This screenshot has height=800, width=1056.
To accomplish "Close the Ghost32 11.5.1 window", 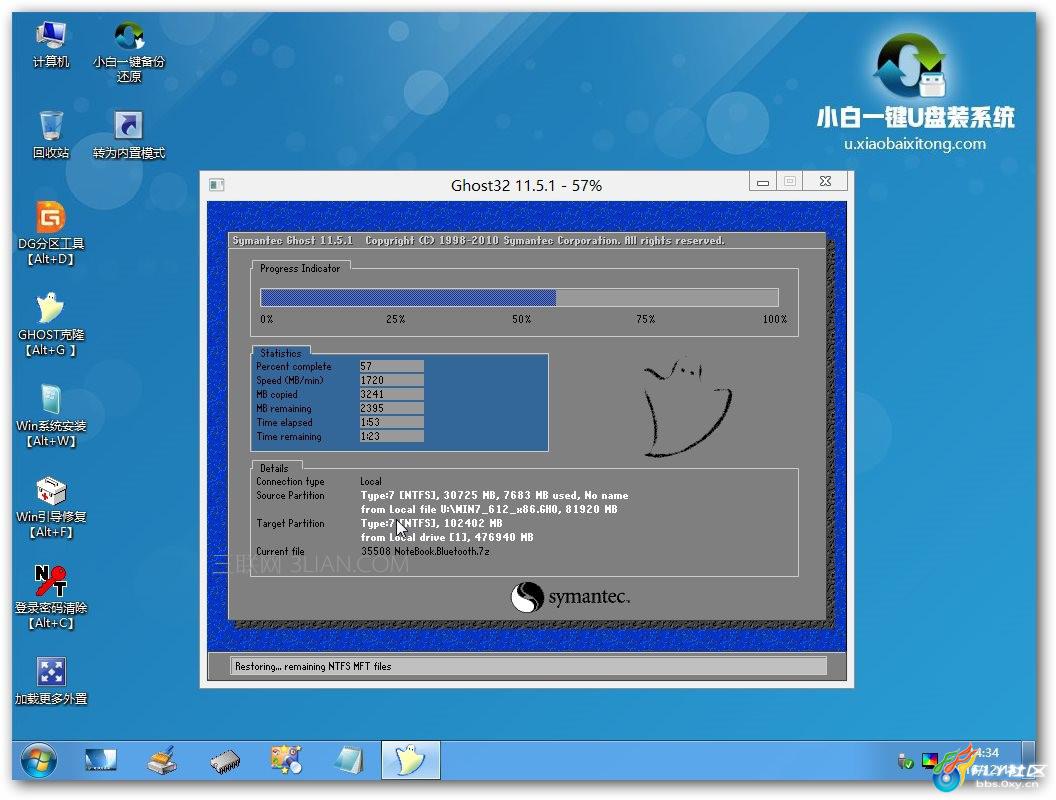I will [825, 182].
